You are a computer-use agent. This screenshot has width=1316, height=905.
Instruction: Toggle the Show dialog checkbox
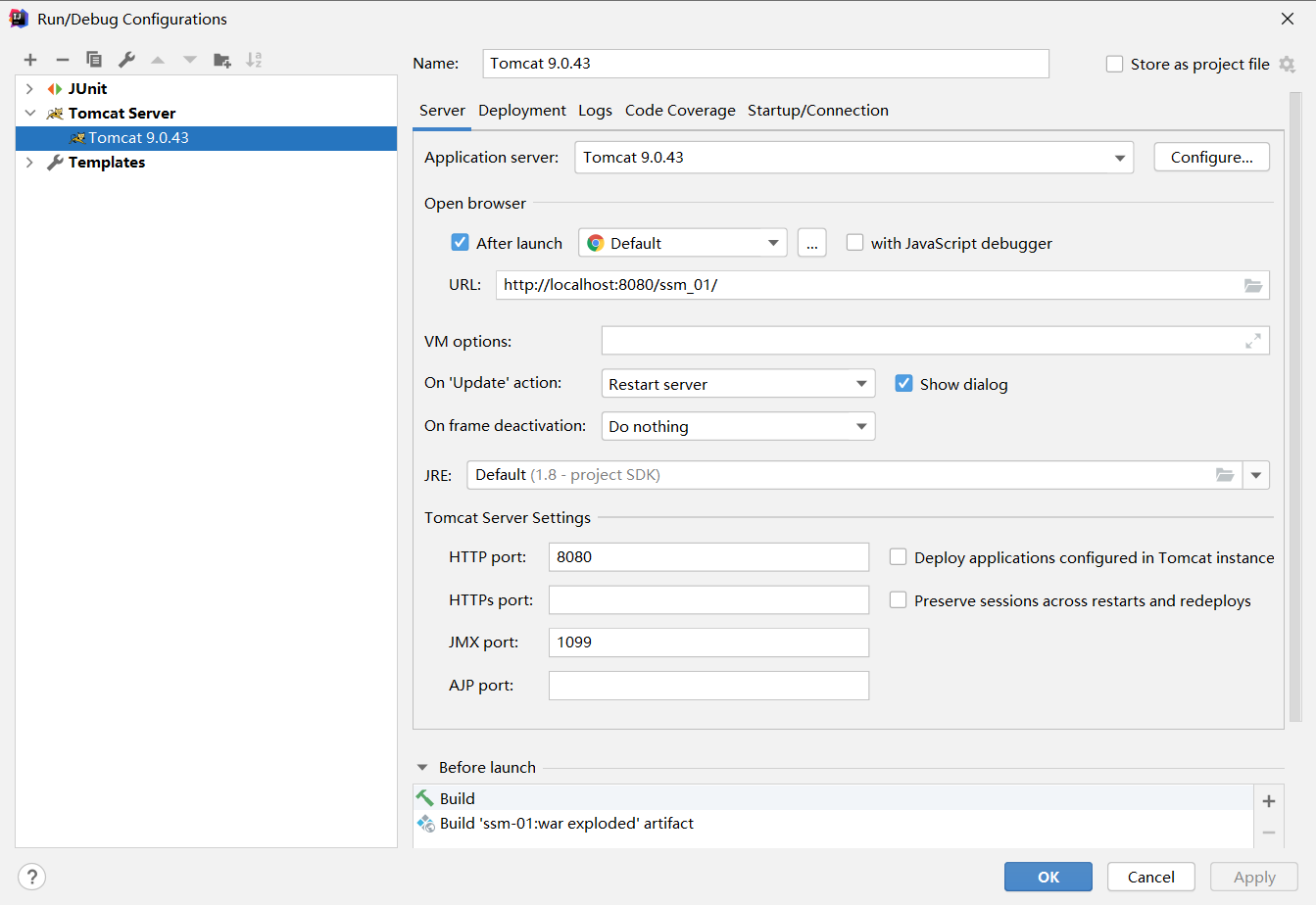click(903, 383)
